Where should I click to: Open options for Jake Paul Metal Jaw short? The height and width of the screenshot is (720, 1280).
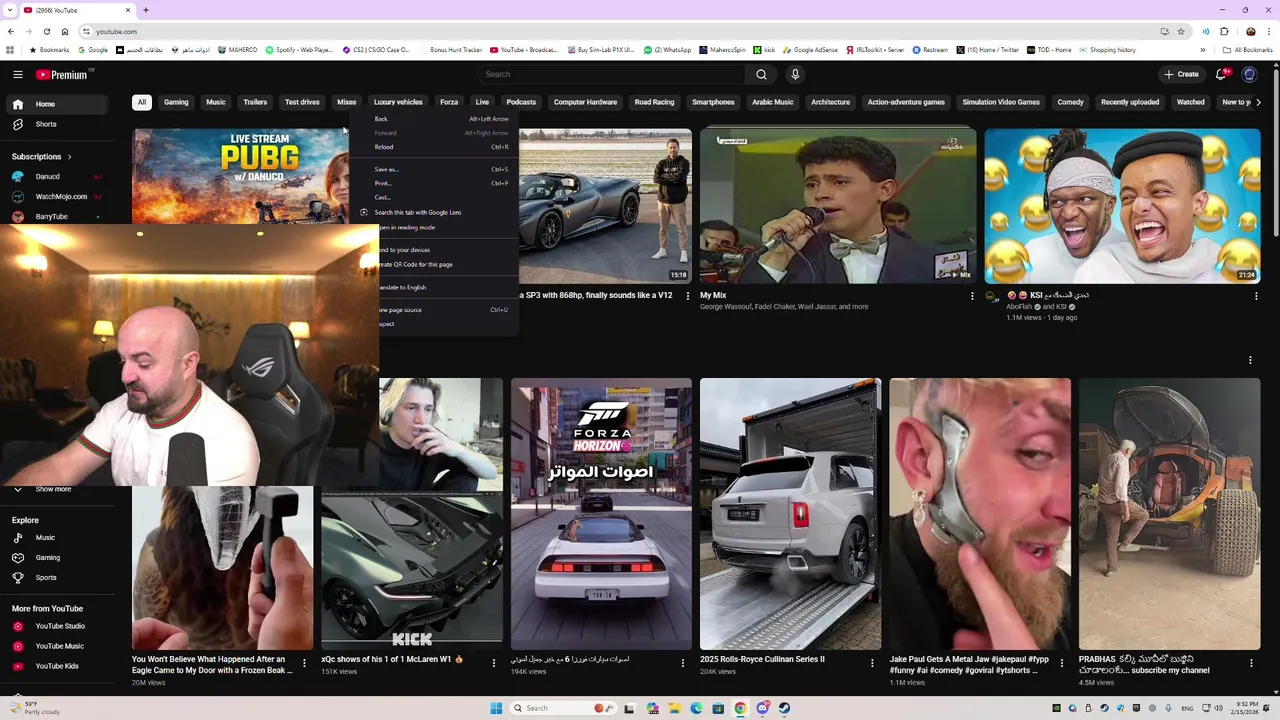pyautogui.click(x=1061, y=663)
